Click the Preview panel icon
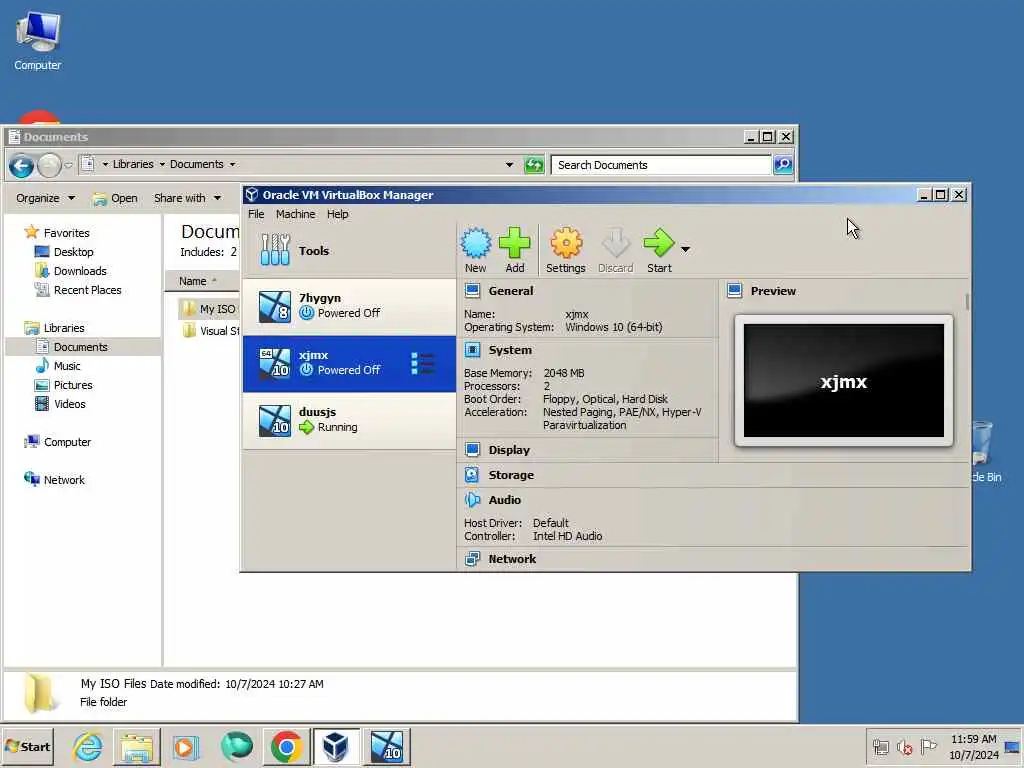Image resolution: width=1024 pixels, height=768 pixels. (x=735, y=291)
